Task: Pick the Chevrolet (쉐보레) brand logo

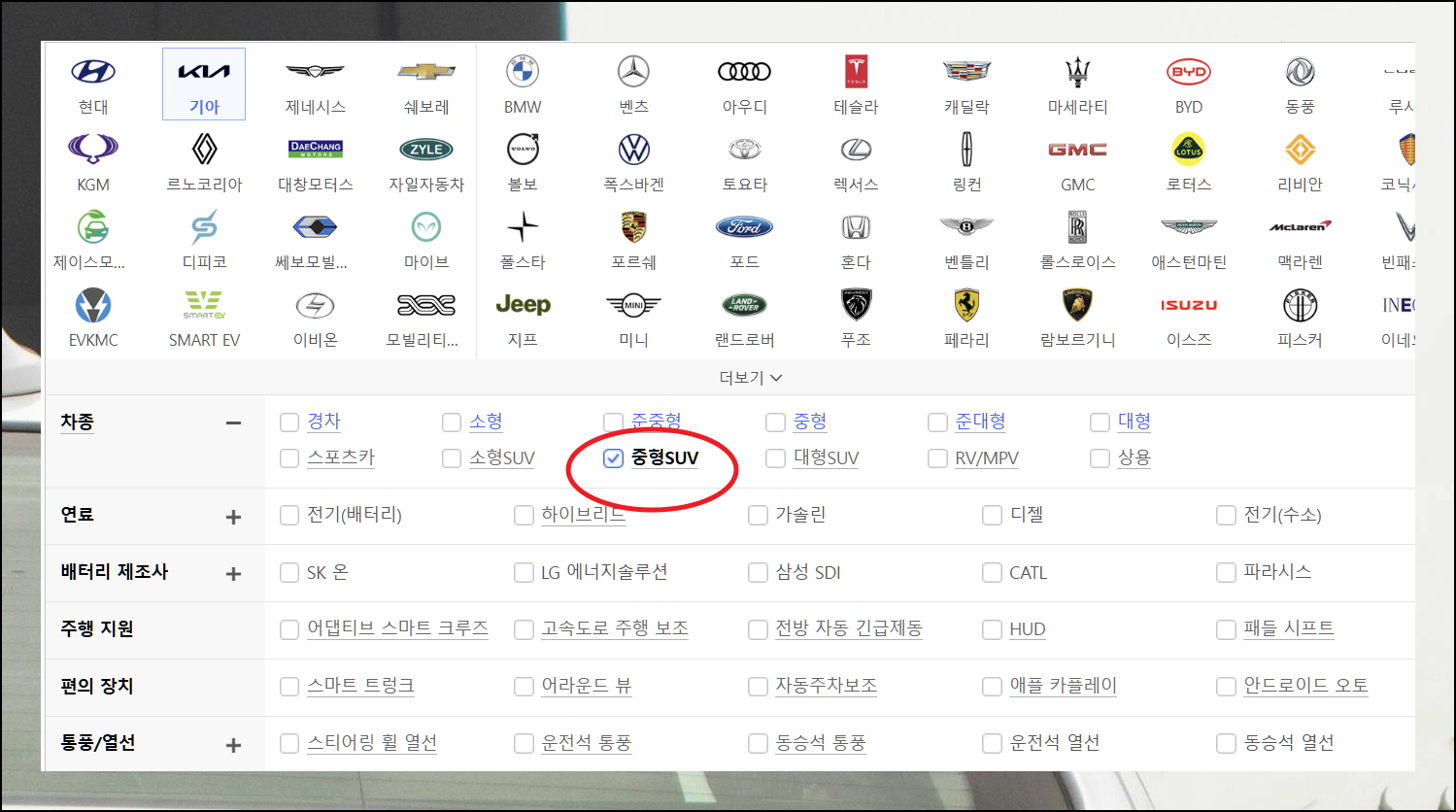Action: [x=426, y=71]
